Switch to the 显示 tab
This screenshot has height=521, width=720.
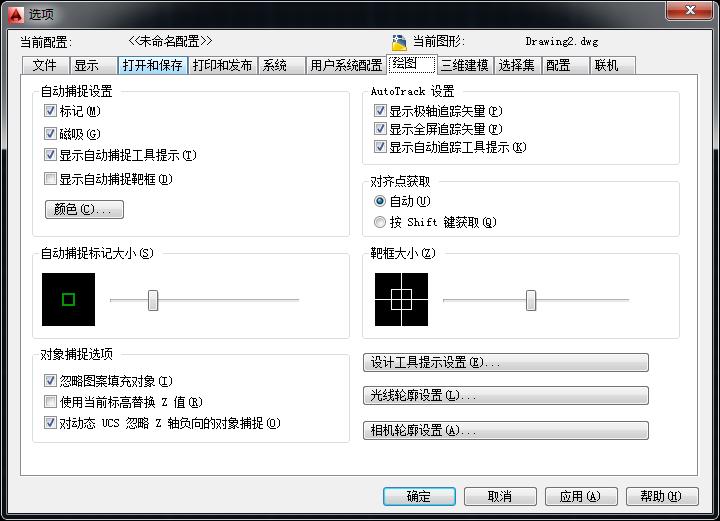click(93, 65)
